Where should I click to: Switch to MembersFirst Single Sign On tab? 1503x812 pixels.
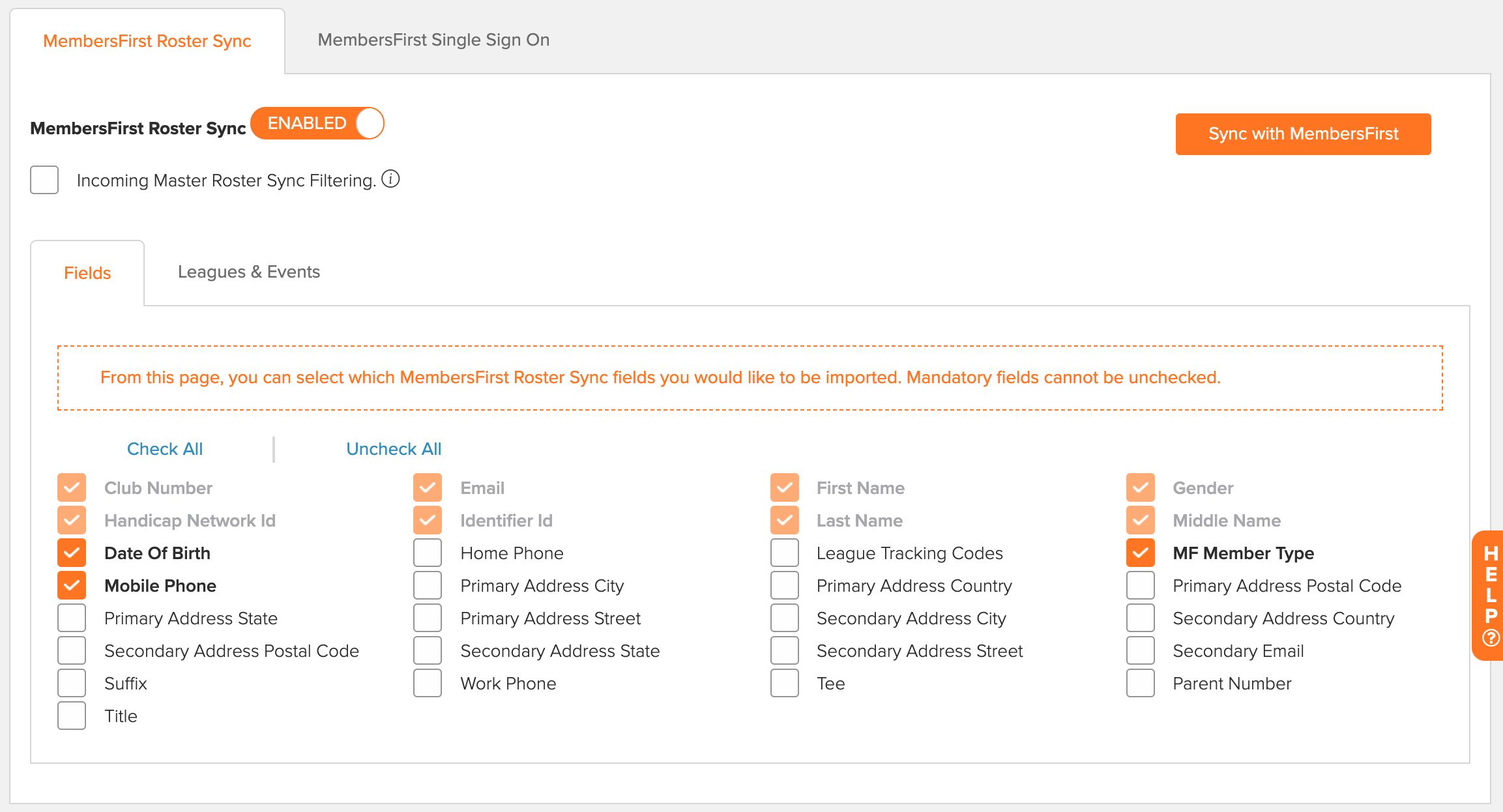tap(433, 40)
